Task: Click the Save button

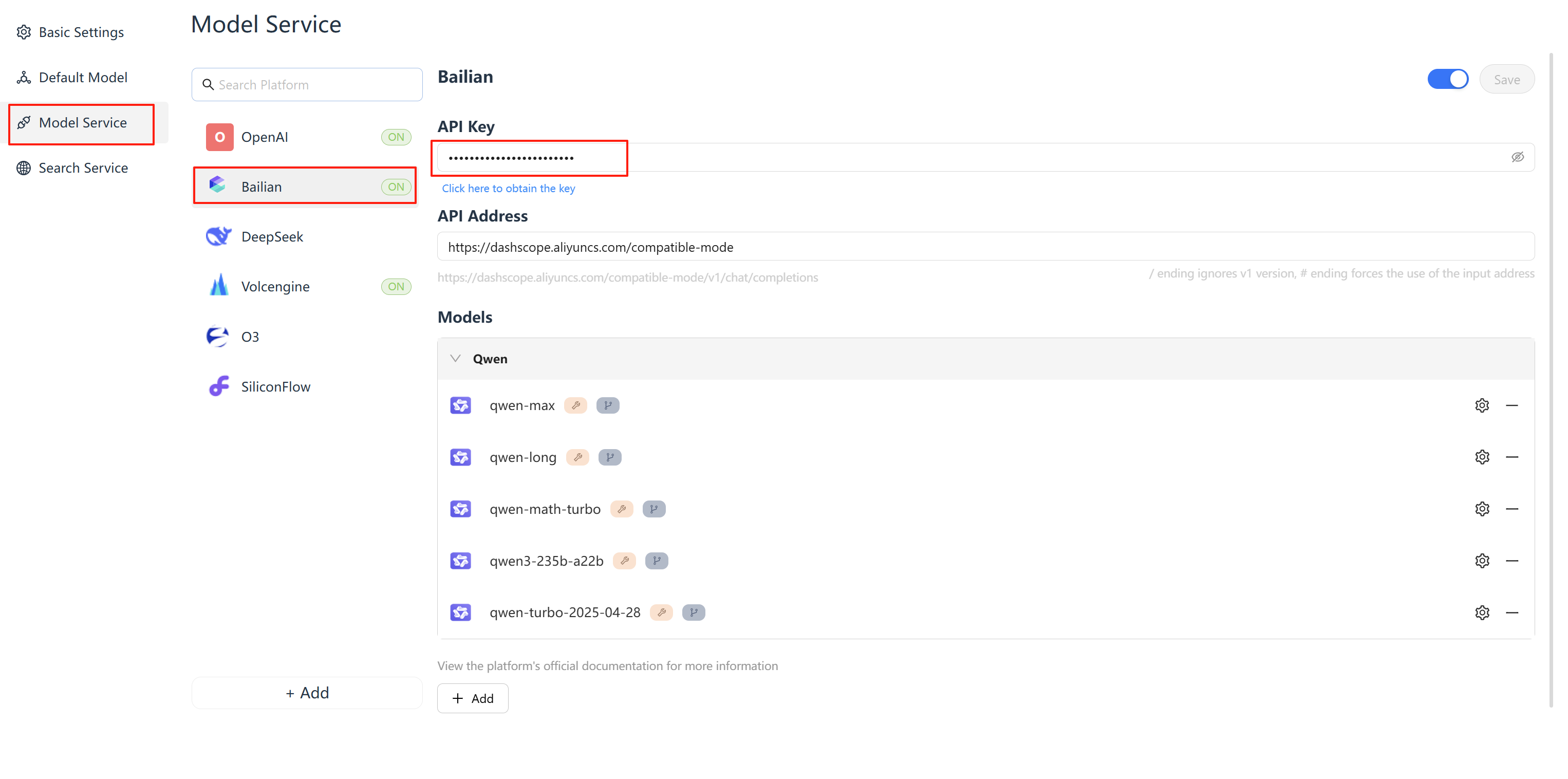Action: (x=1506, y=80)
